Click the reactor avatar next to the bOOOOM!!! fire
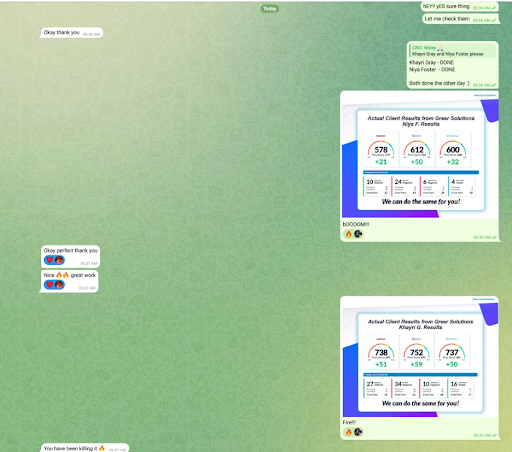Screen dimensions: 512x452 pos(358,234)
